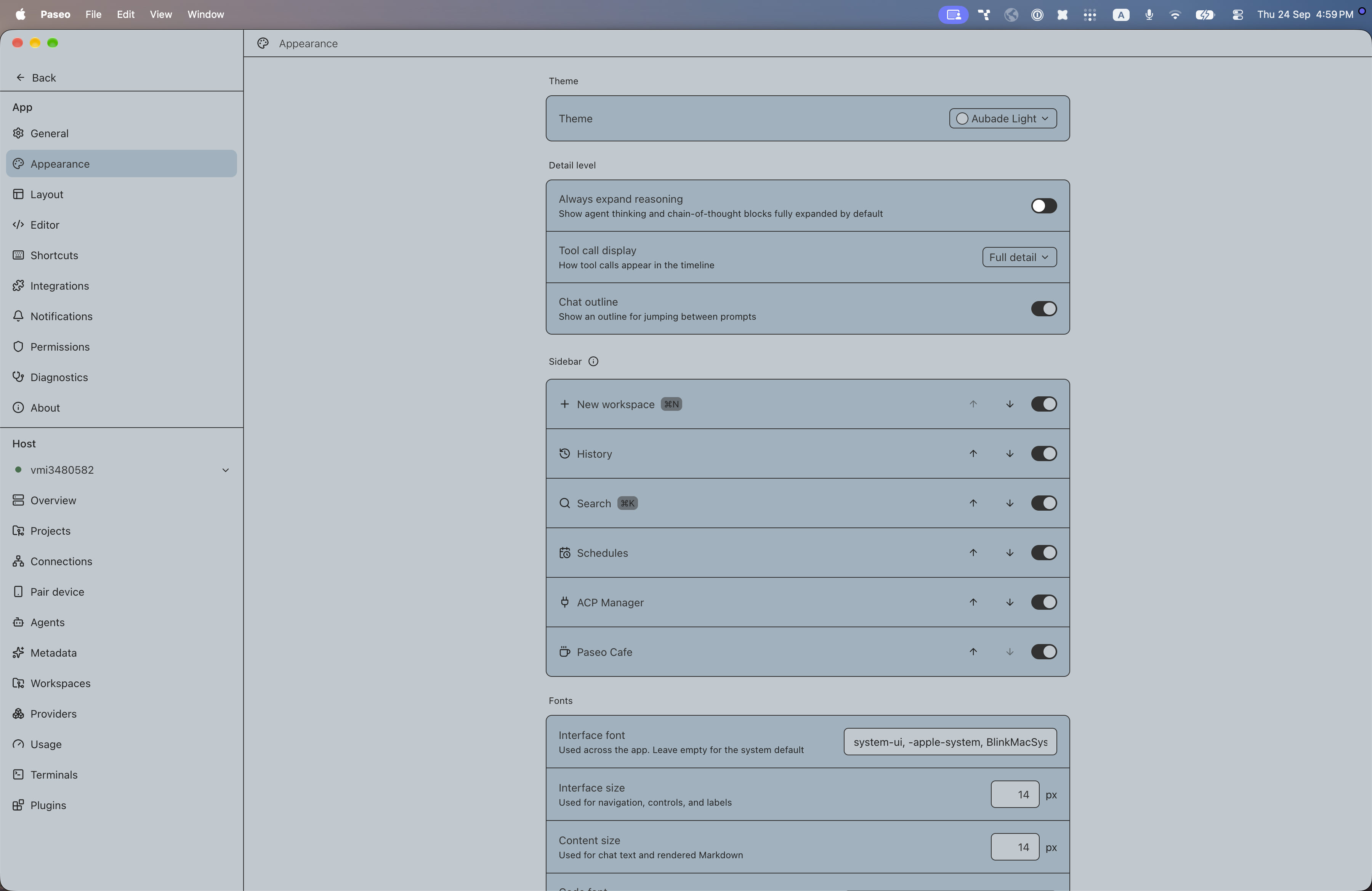Click the Sidebar info icon

coord(593,361)
